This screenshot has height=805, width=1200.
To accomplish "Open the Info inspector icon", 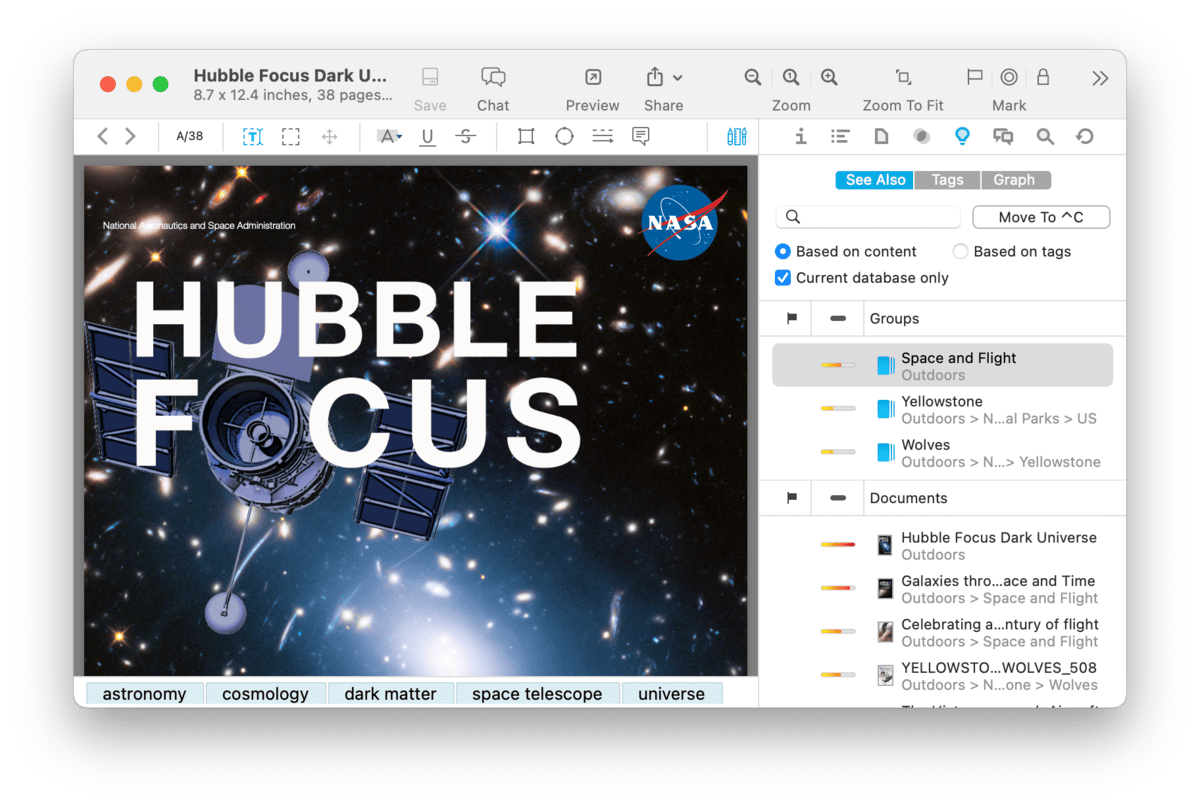I will tap(800, 137).
